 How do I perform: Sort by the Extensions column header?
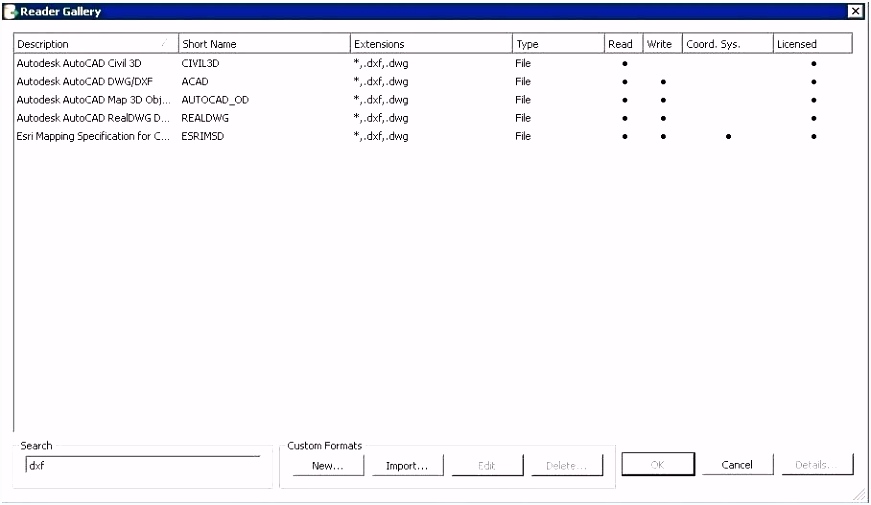tap(431, 44)
